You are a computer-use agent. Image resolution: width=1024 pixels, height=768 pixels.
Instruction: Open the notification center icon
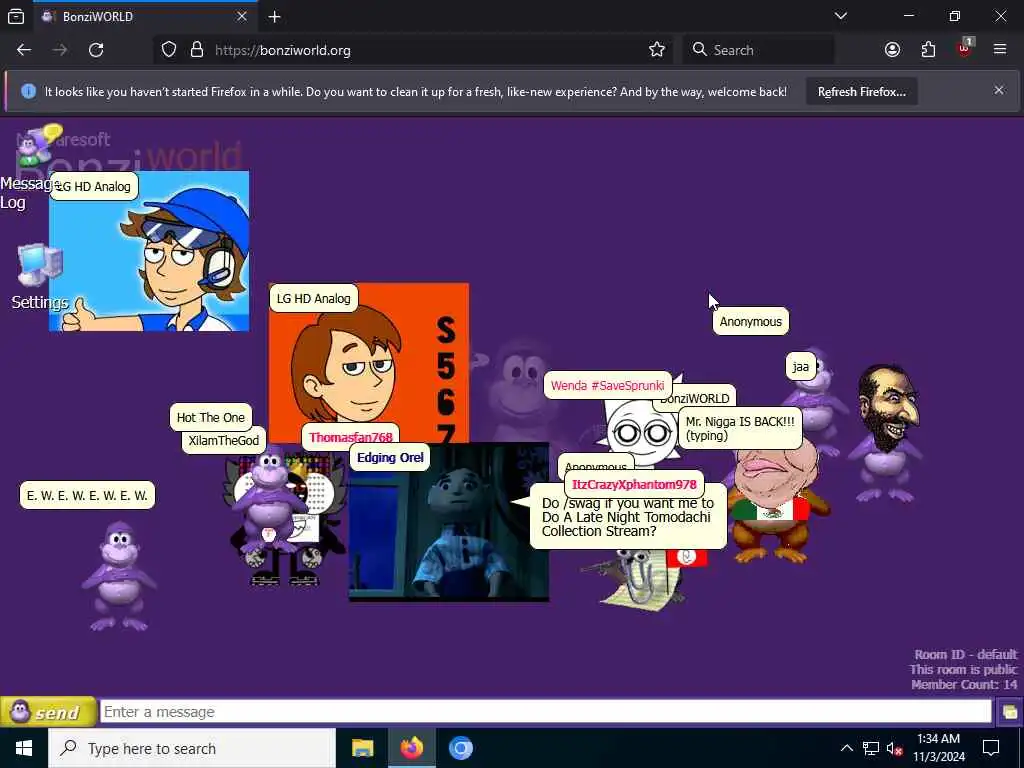coord(991,748)
